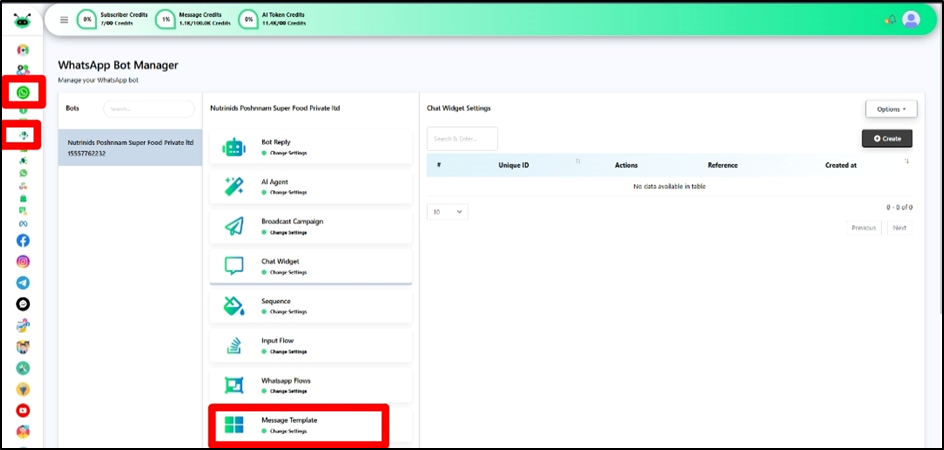Click the Subscriber Credits progress circle
The height and width of the screenshot is (450, 944).
tap(87, 19)
